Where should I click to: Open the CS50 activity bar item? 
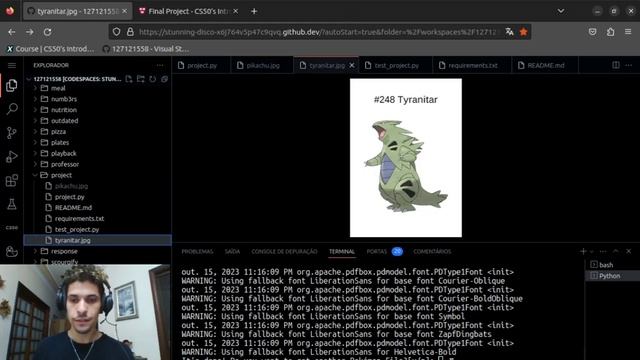[12, 228]
